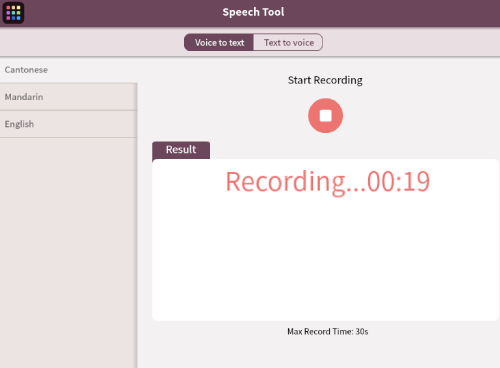
Task: Click the Start Recording label
Action: click(x=325, y=80)
